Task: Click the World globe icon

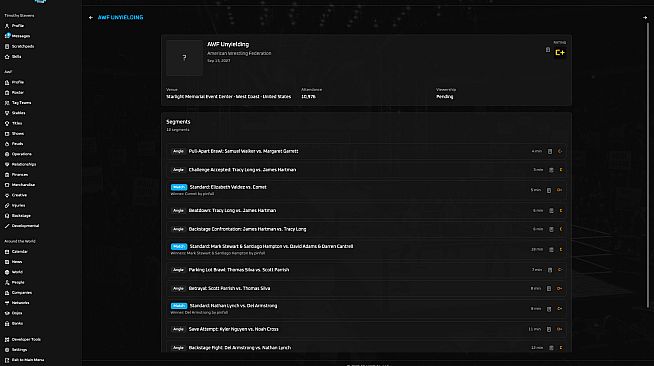Action: click(x=7, y=272)
